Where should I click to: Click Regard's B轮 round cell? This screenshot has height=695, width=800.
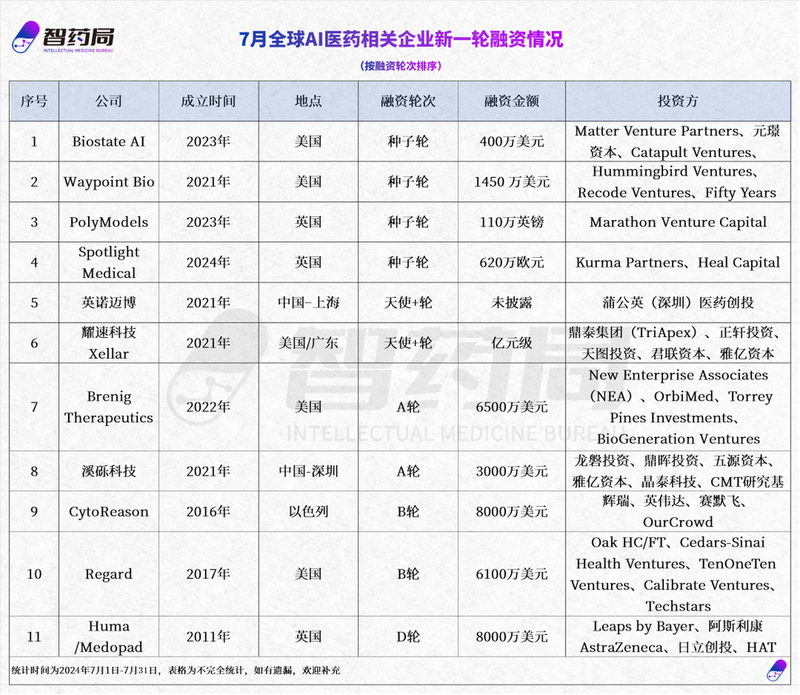[x=408, y=574]
